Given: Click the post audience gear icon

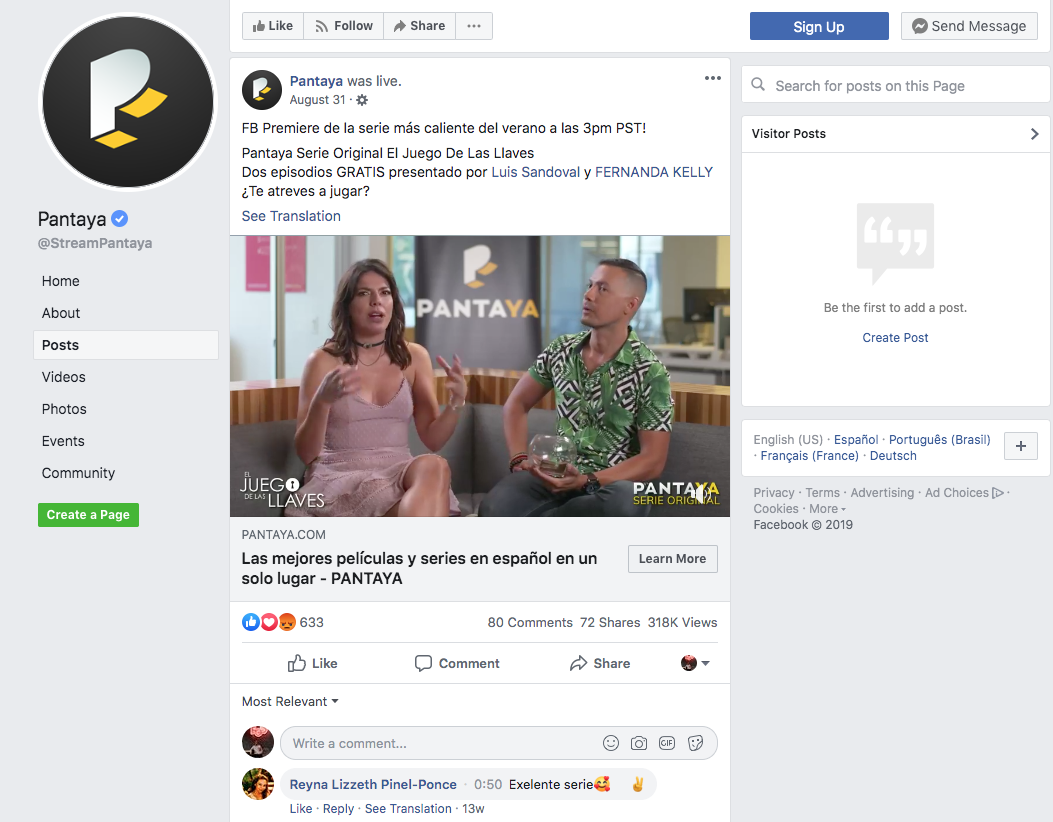Looking at the screenshot, I should [362, 100].
